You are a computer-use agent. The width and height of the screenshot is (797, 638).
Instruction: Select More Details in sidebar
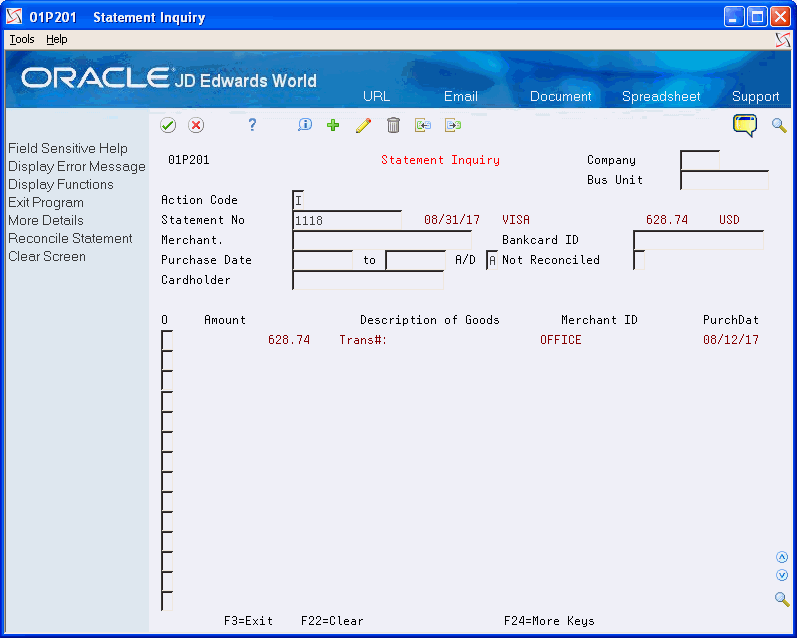click(46, 220)
